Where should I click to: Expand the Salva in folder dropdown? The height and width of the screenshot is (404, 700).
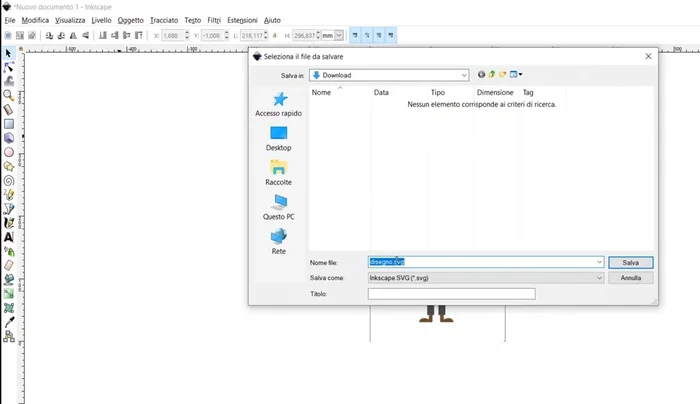(464, 75)
